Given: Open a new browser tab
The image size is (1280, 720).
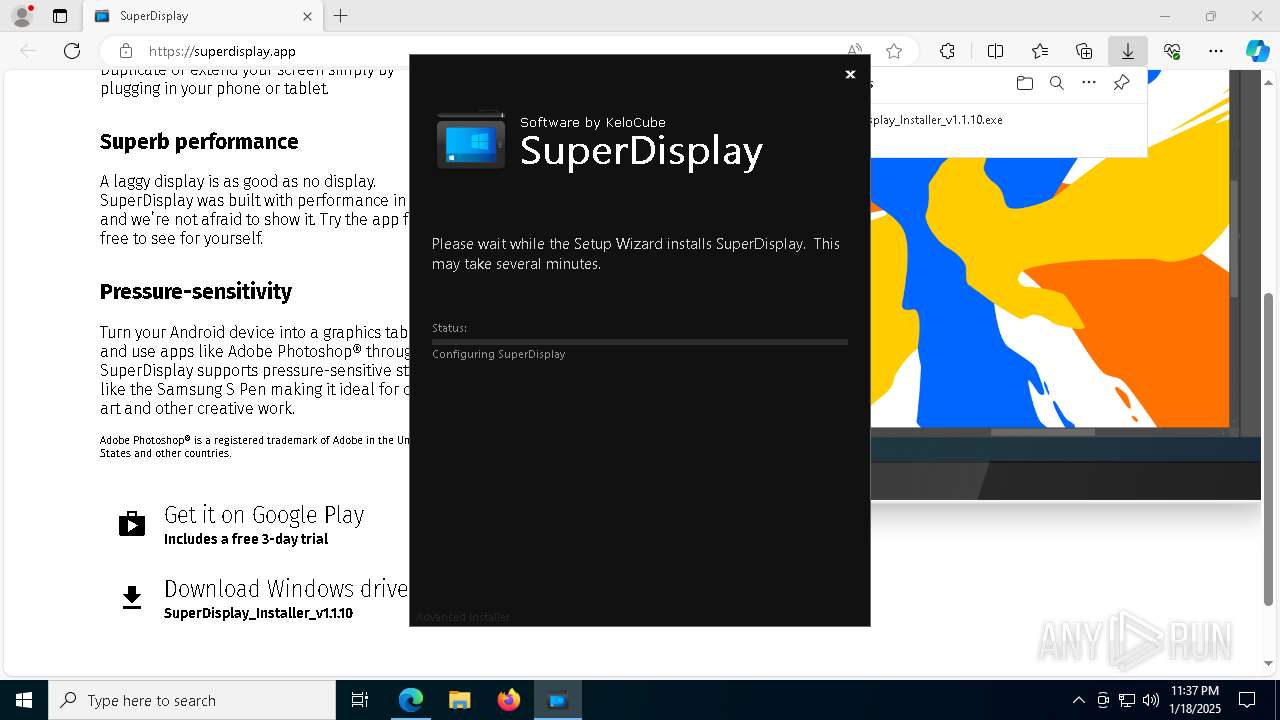Looking at the screenshot, I should [x=341, y=16].
